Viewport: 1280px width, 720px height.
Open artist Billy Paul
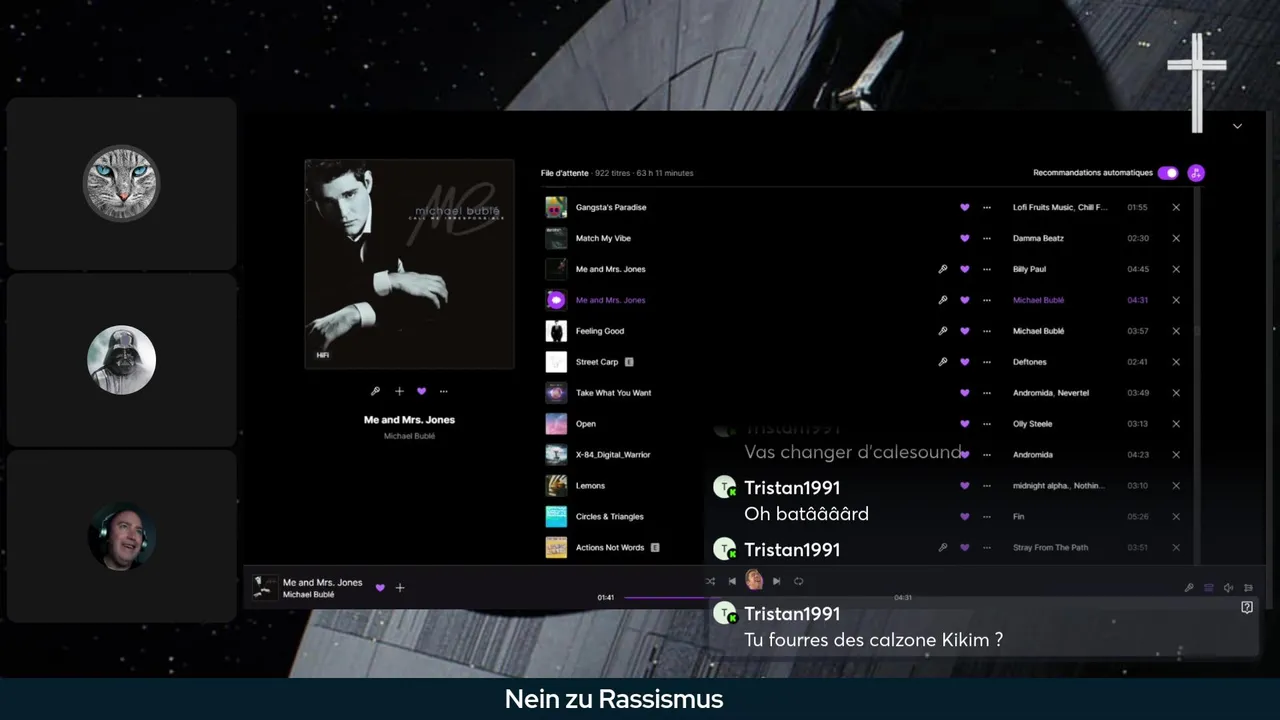(1029, 269)
